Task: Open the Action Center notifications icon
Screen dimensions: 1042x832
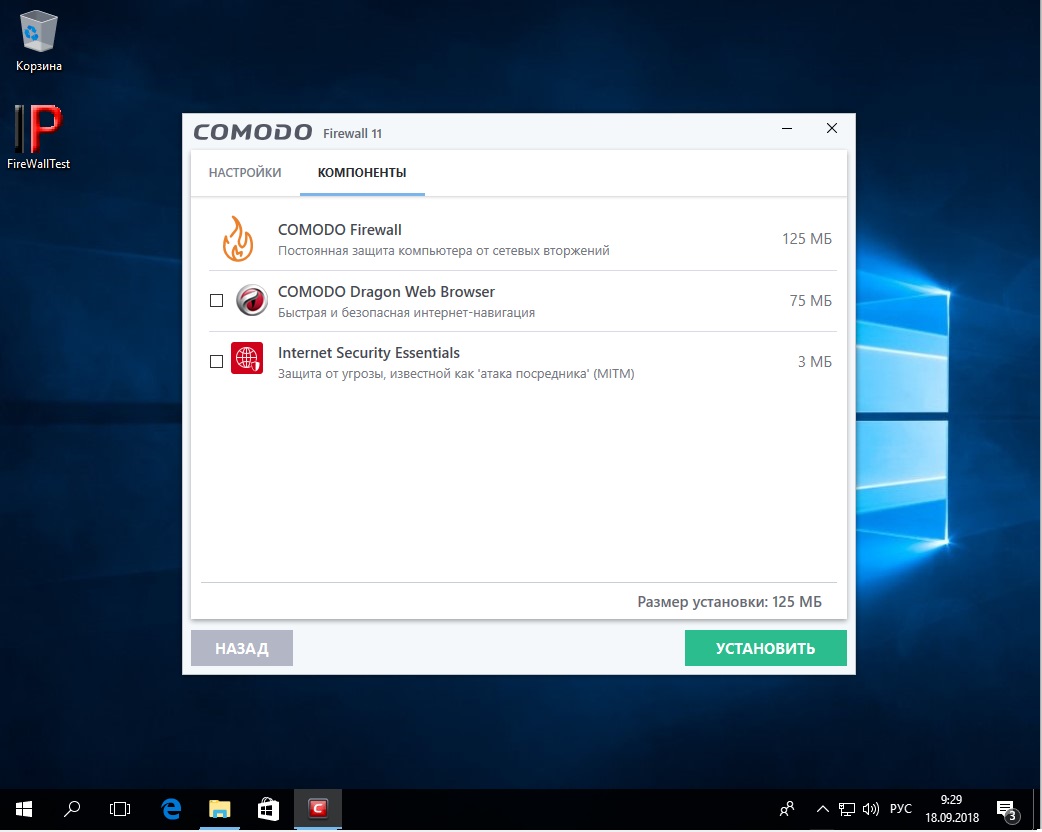Action: click(x=1007, y=809)
